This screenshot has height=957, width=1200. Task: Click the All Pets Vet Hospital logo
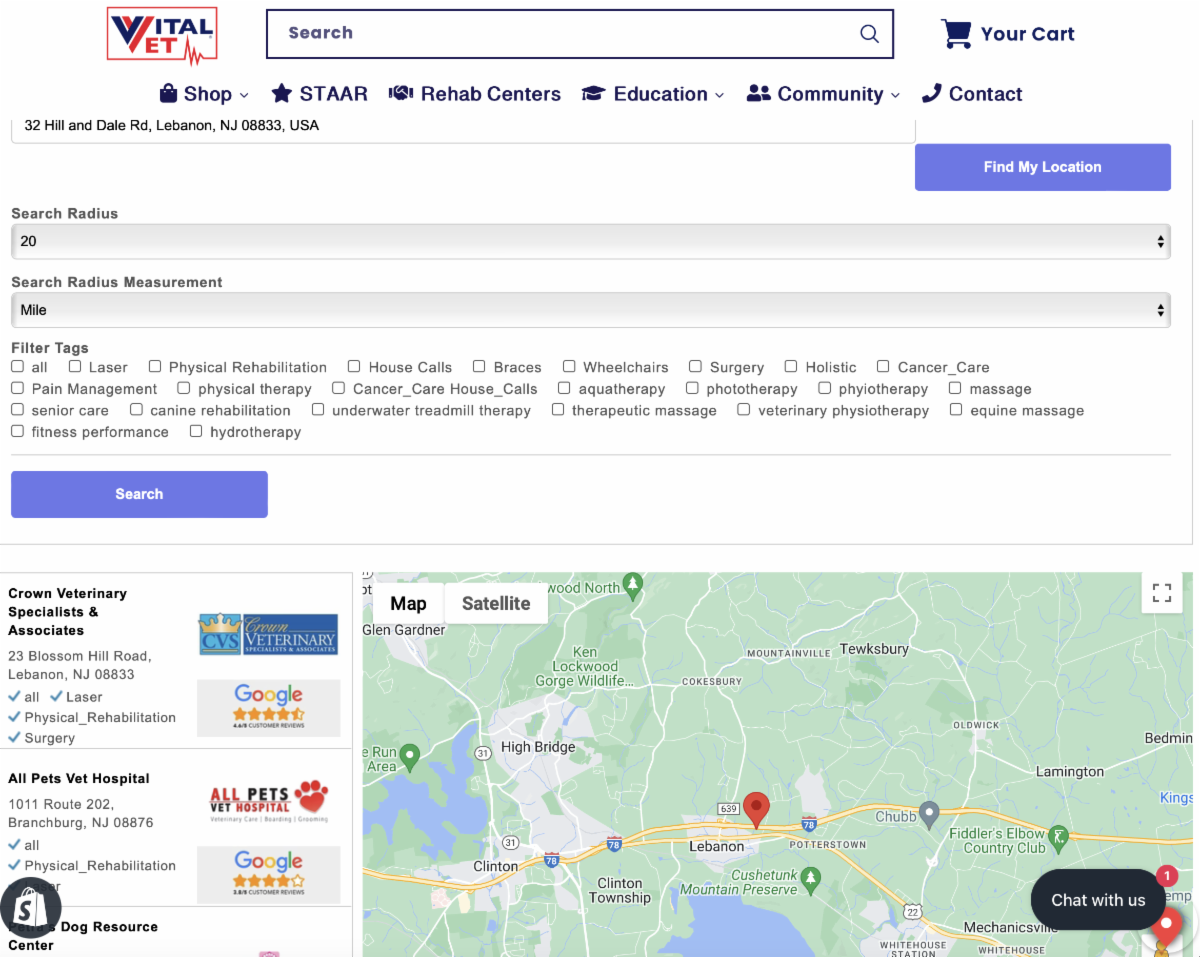(268, 801)
